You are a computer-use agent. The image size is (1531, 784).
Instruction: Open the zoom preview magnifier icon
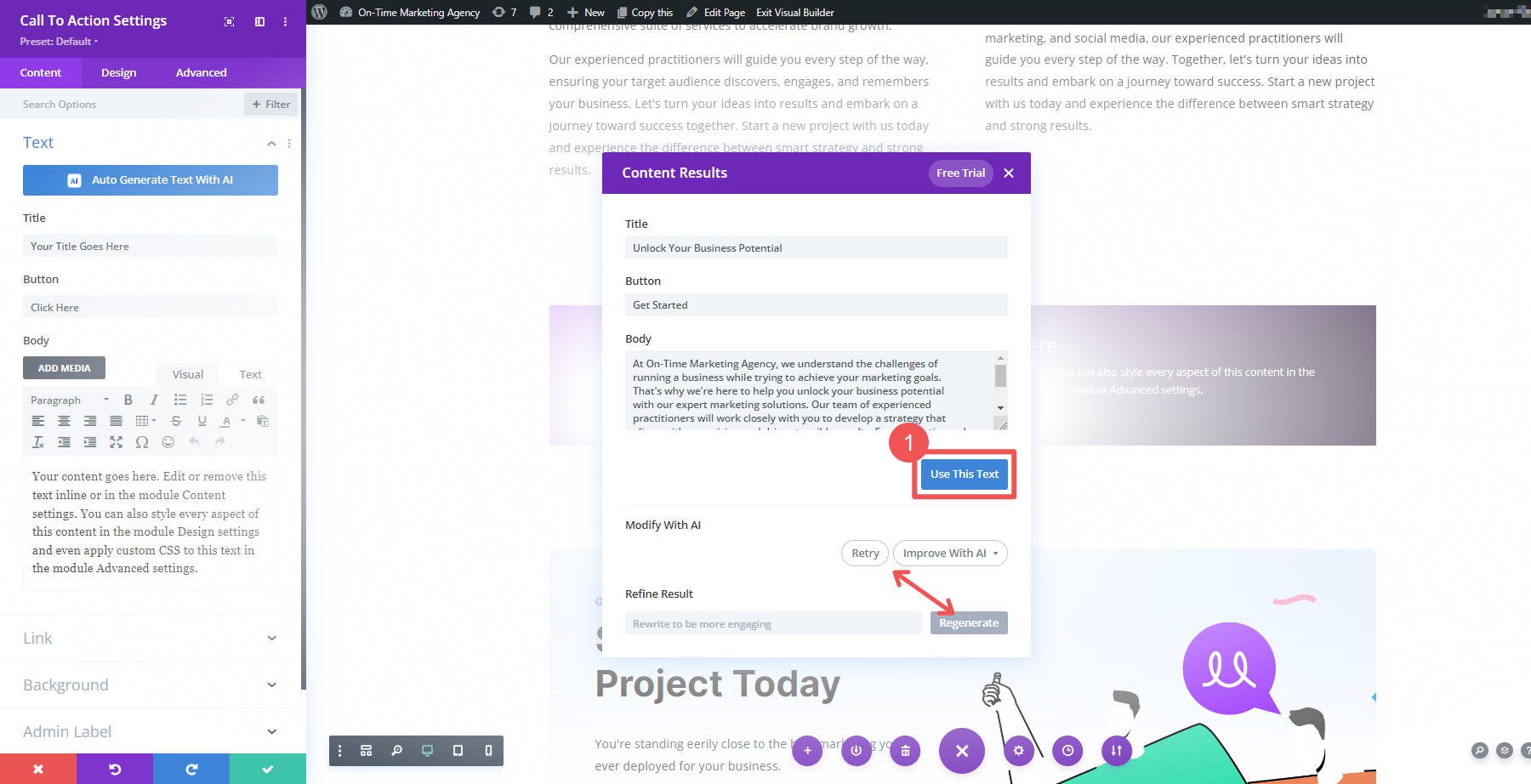point(396,751)
